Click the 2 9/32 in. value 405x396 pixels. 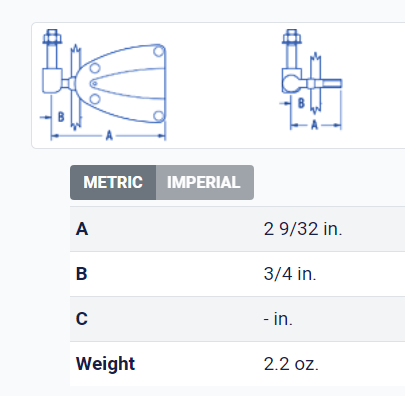pos(303,229)
